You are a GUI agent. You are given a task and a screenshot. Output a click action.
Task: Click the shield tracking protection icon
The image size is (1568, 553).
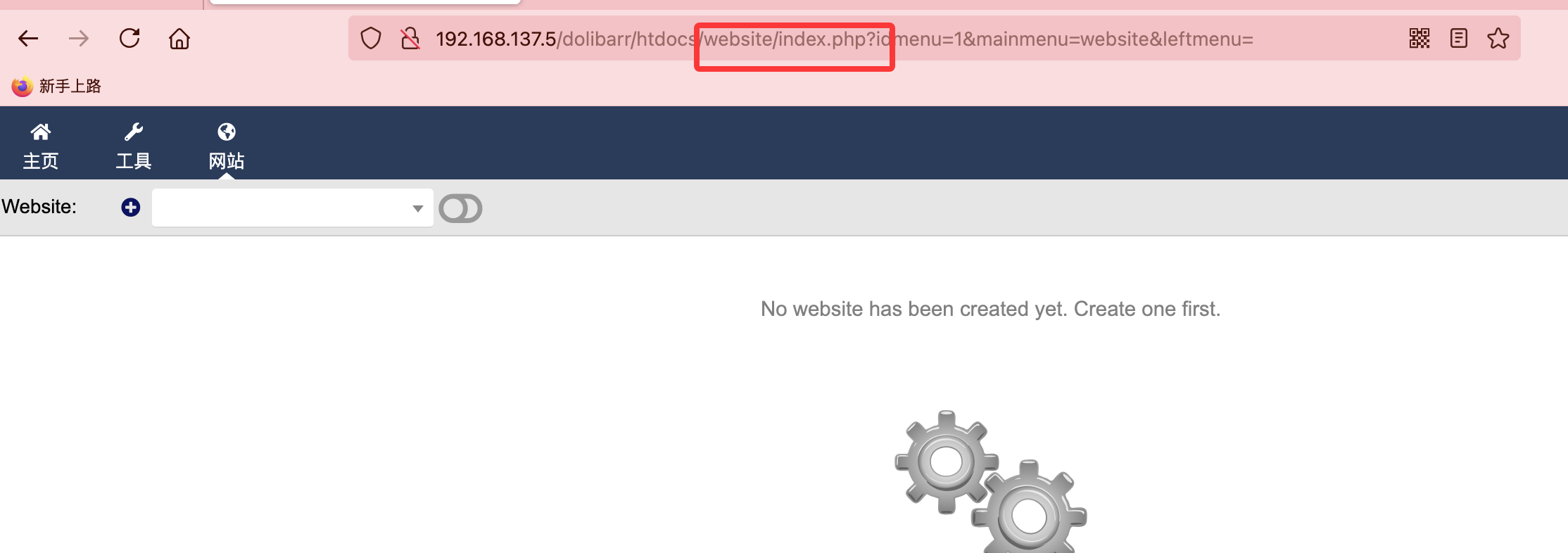tap(371, 38)
